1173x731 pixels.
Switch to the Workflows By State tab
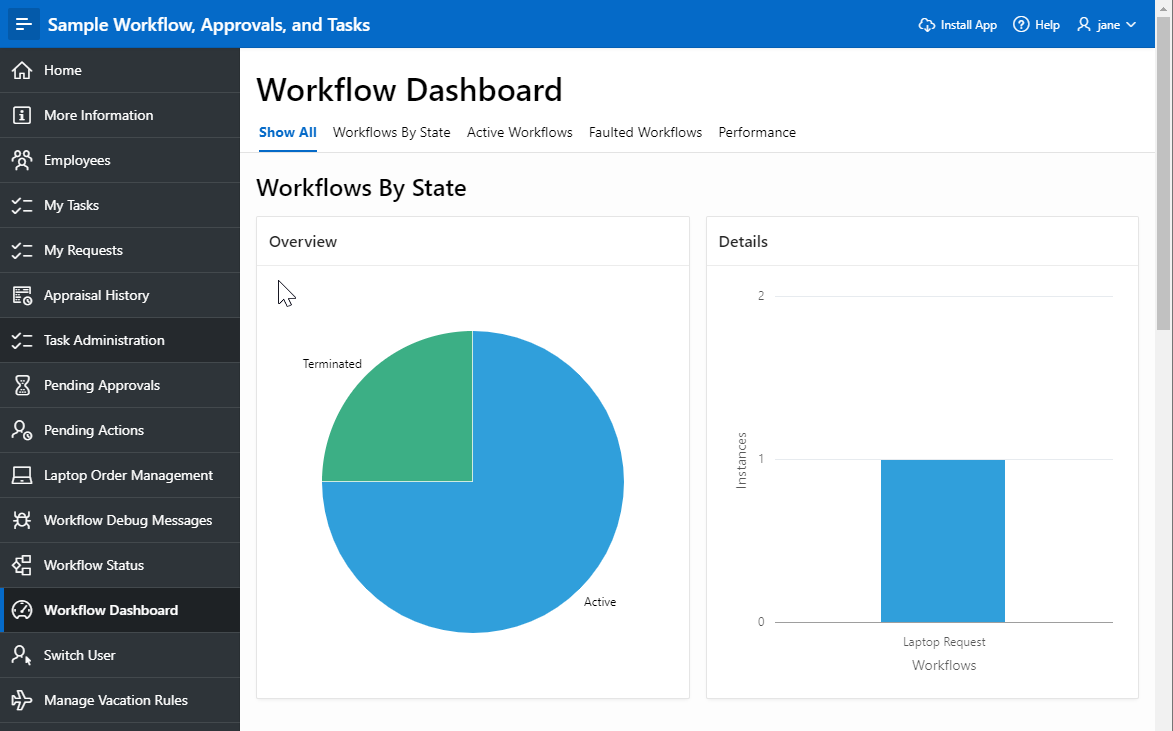click(x=391, y=132)
